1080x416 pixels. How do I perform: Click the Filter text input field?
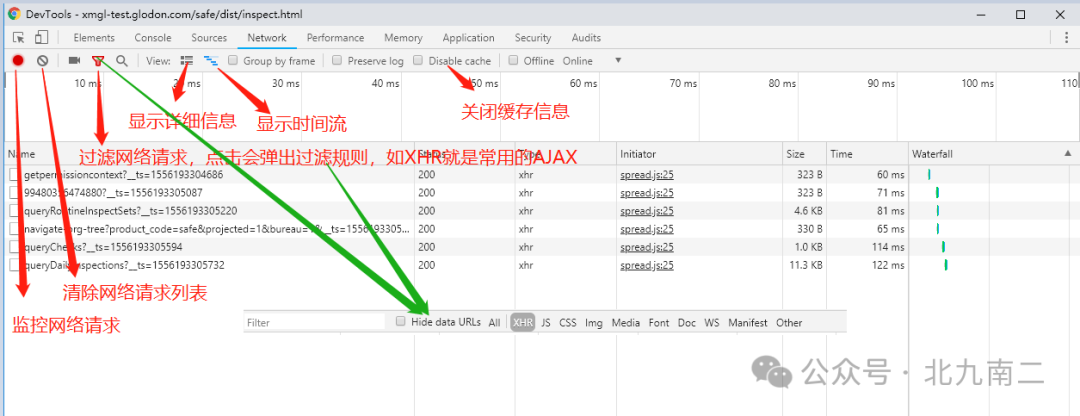[x=314, y=322]
